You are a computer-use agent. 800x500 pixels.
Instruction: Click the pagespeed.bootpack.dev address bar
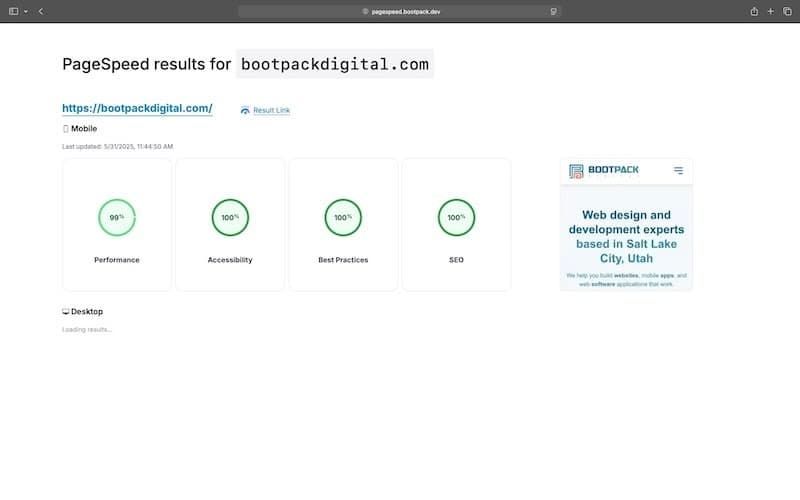point(400,11)
